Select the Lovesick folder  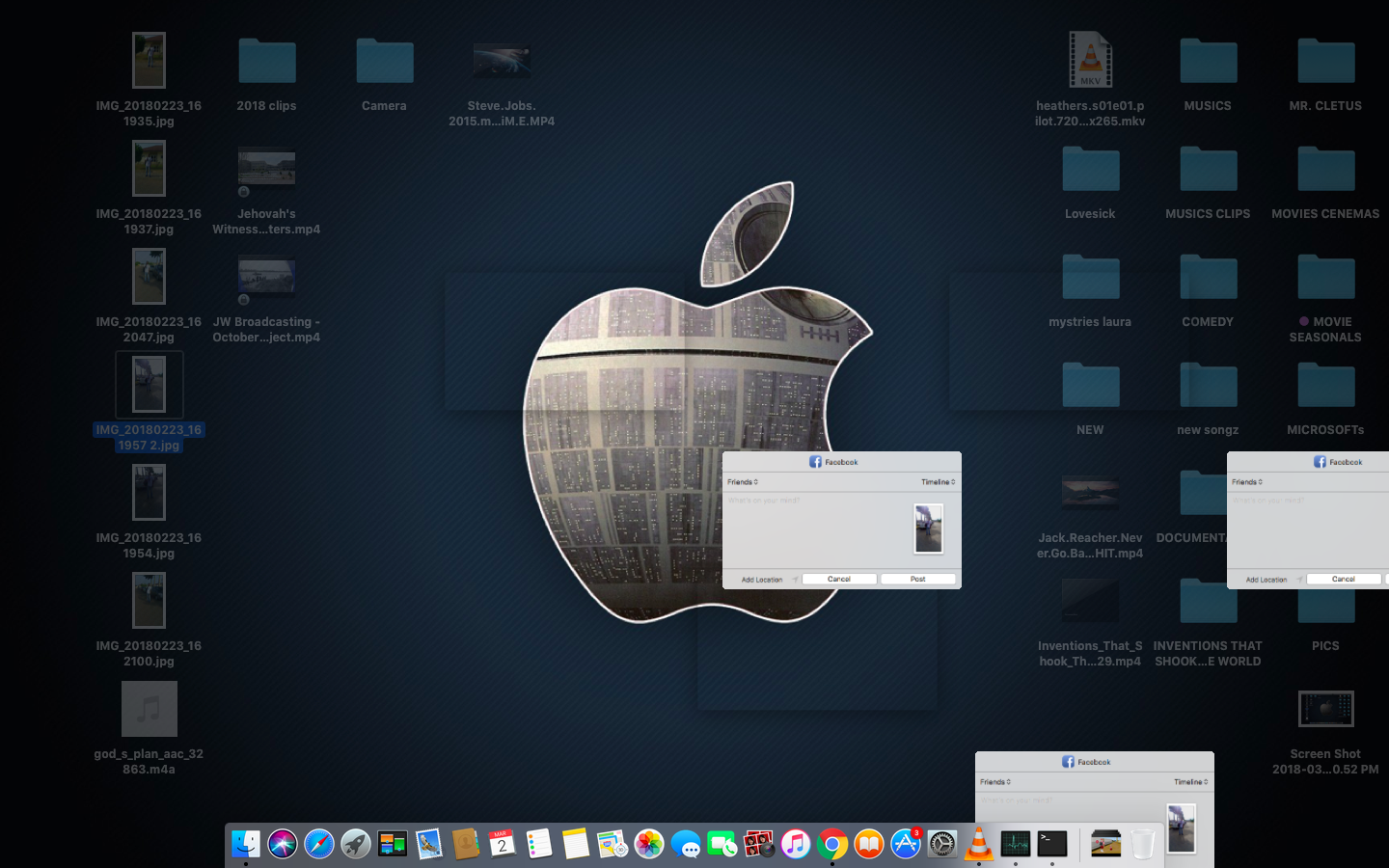[1091, 169]
